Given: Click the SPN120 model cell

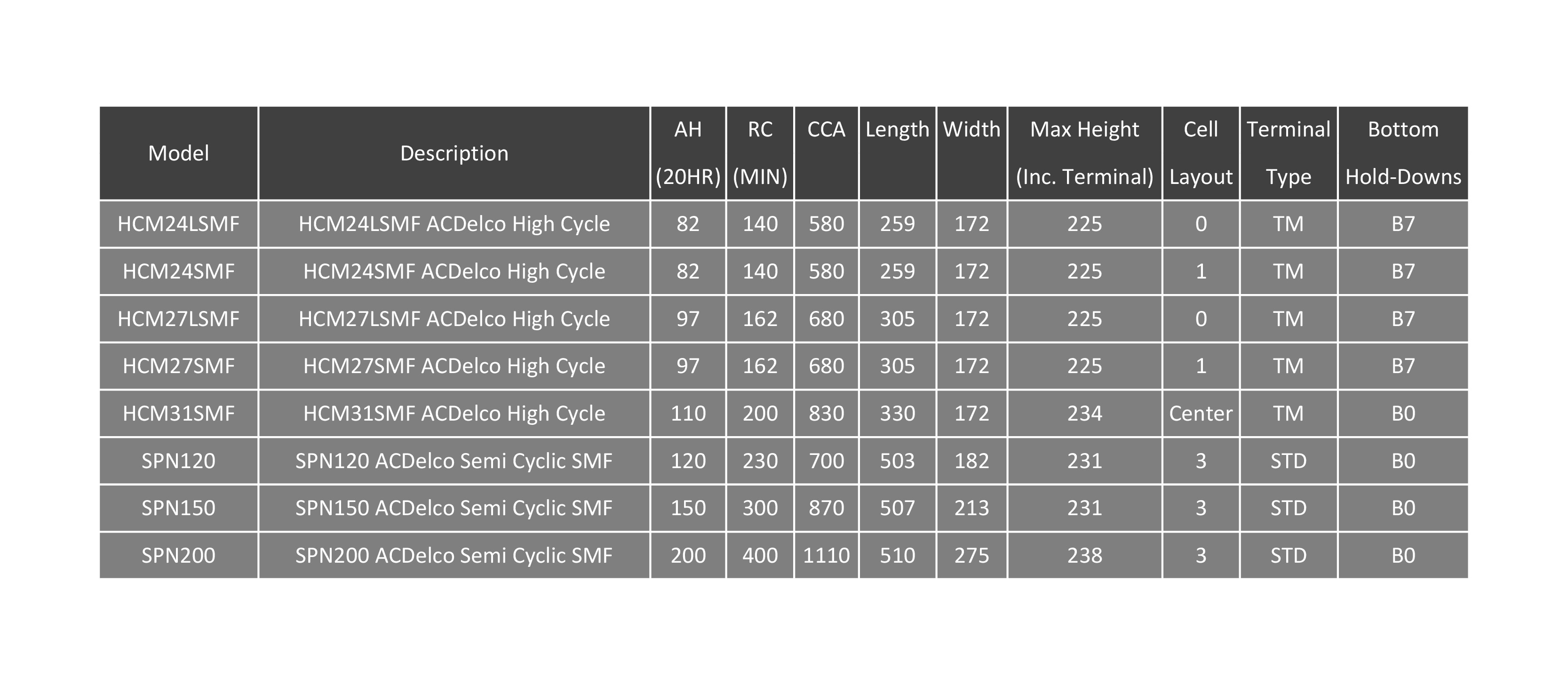Looking at the screenshot, I should (x=178, y=461).
